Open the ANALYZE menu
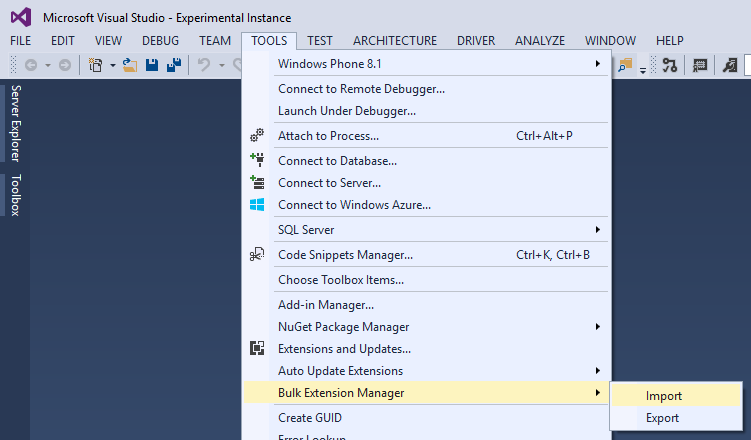Viewport: 751px width, 440px height. pyautogui.click(x=540, y=41)
